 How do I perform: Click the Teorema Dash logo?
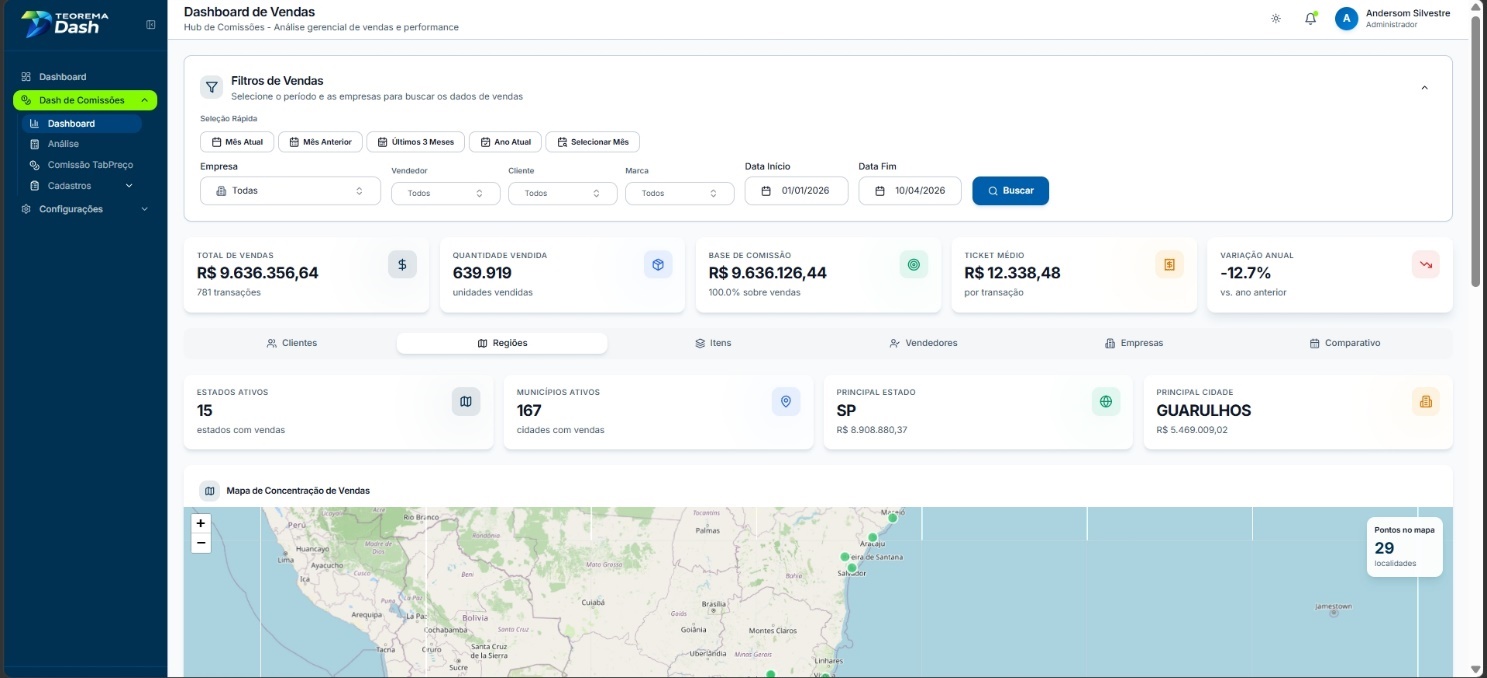tap(66, 23)
